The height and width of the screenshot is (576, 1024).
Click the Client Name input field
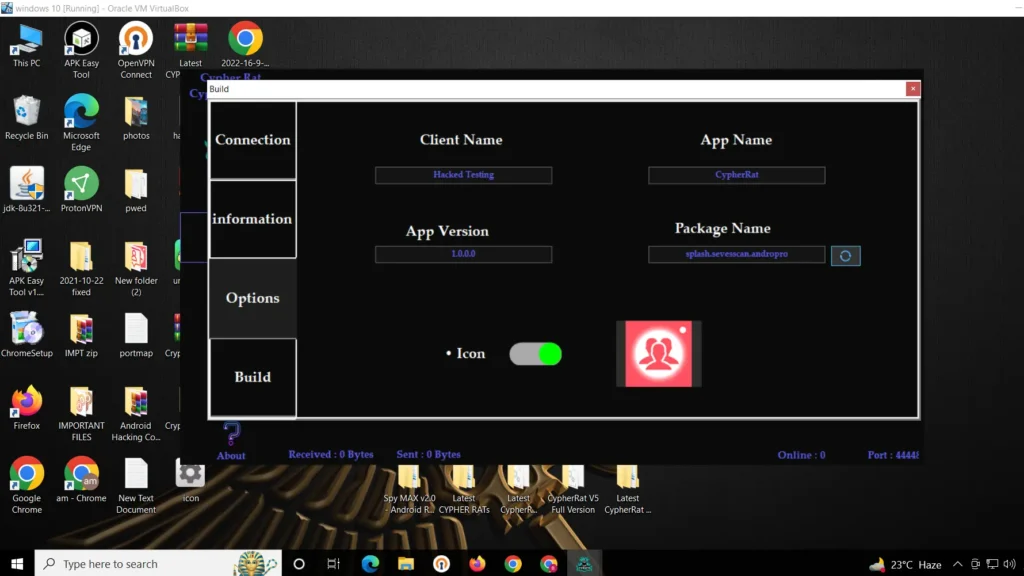click(x=463, y=175)
